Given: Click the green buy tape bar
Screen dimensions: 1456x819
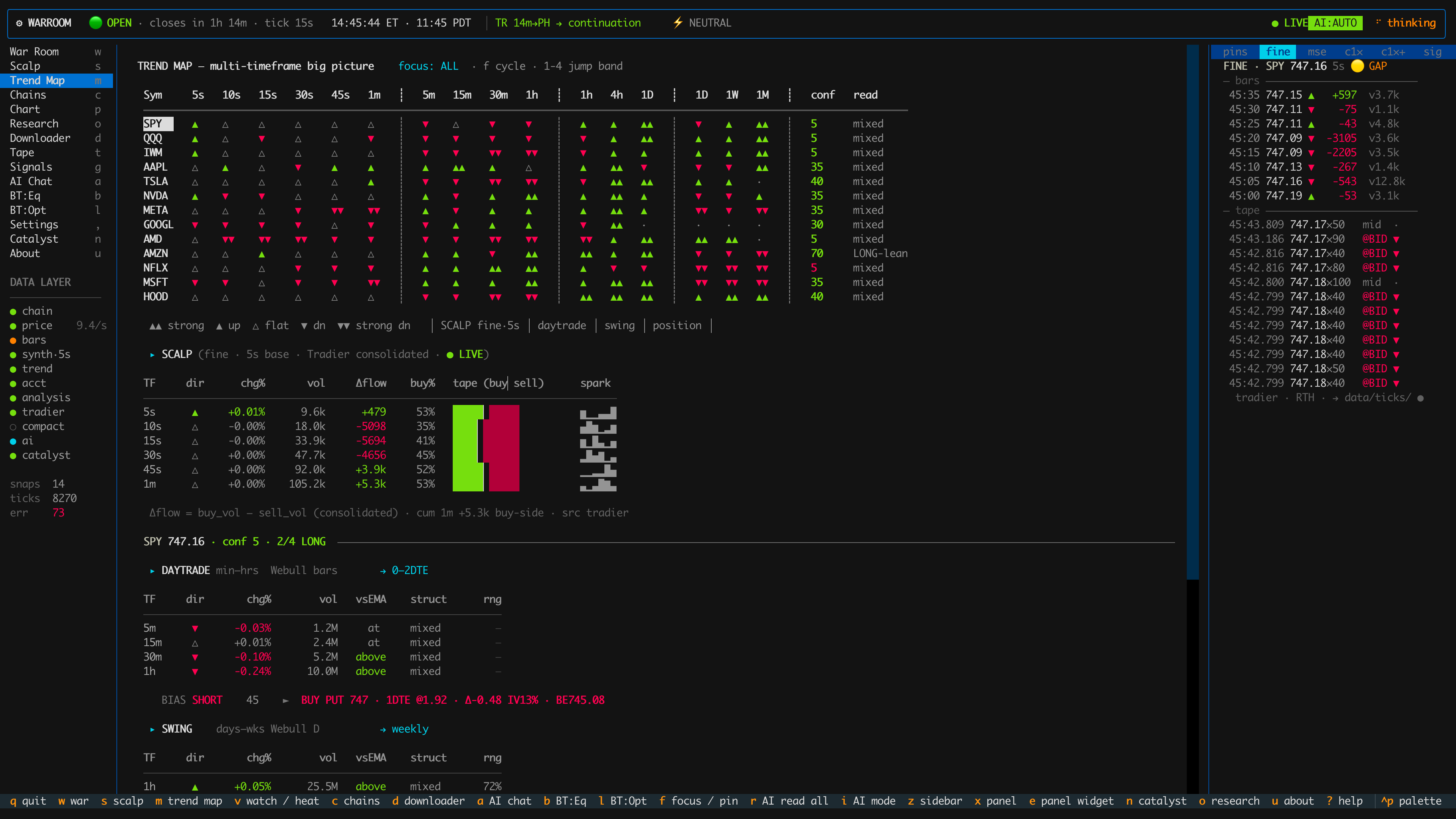Looking at the screenshot, I should [x=468, y=448].
